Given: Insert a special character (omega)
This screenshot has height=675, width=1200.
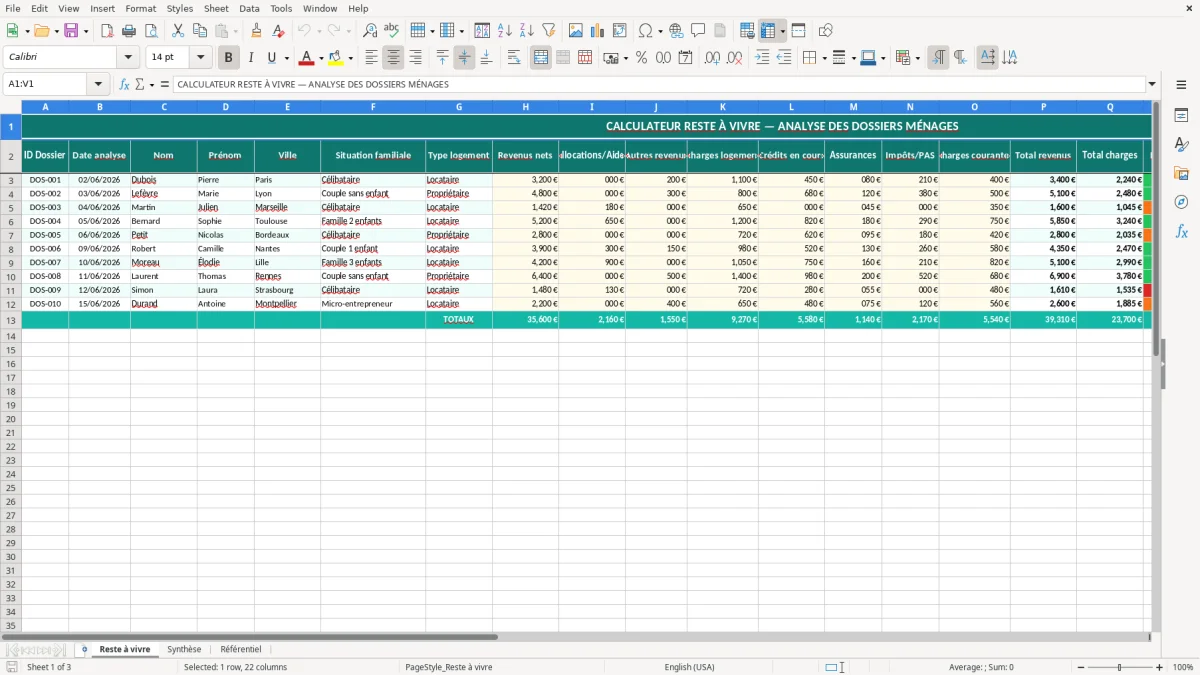Looking at the screenshot, I should tap(646, 31).
